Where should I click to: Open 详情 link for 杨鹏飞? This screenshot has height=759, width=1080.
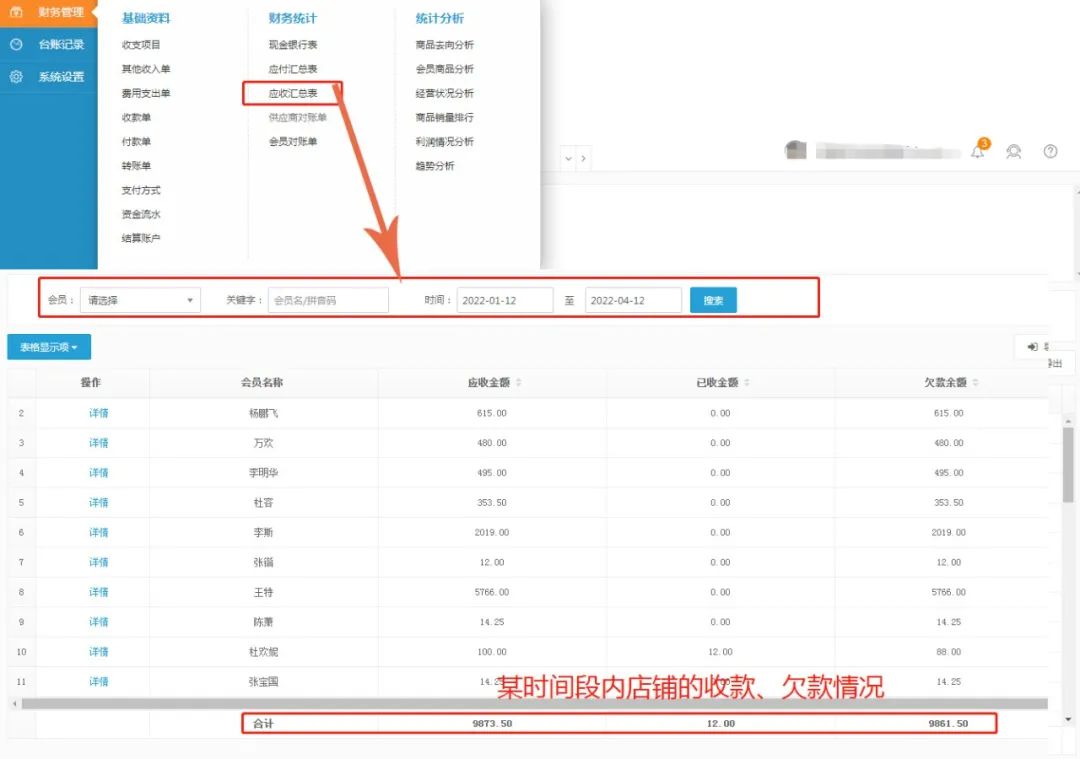[x=98, y=413]
